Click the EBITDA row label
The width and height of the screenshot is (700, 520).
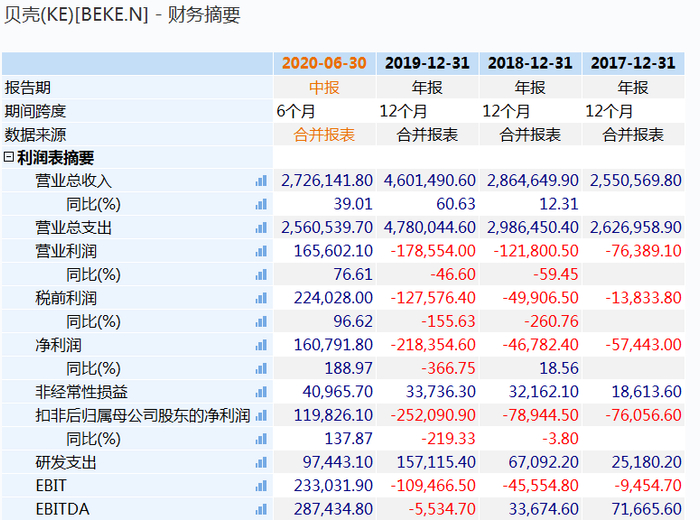point(62,509)
